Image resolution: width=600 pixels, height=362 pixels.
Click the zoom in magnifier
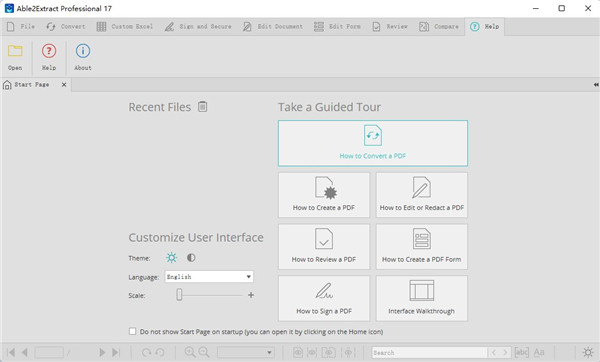(x=190, y=352)
